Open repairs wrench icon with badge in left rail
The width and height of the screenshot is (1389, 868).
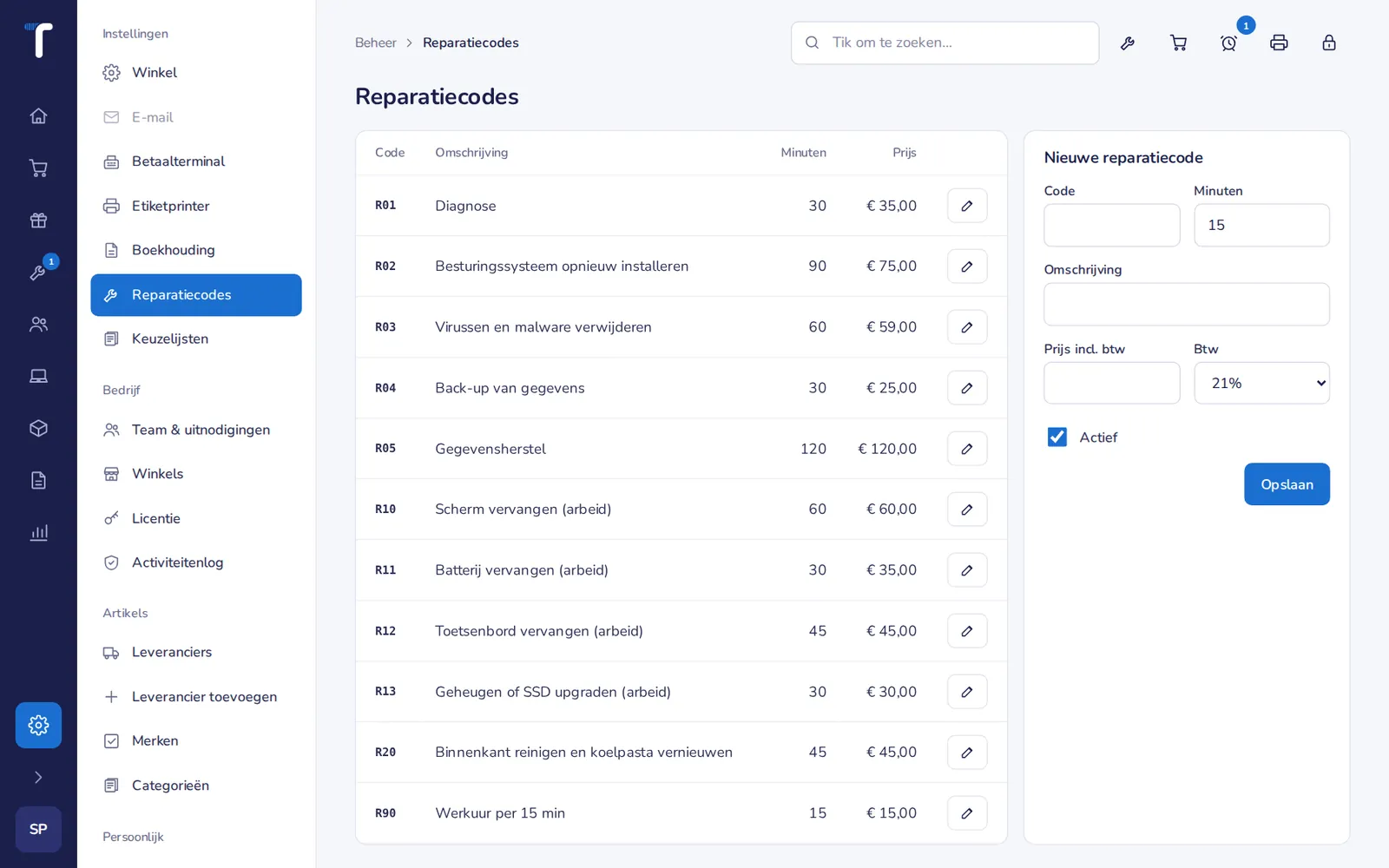(x=38, y=273)
